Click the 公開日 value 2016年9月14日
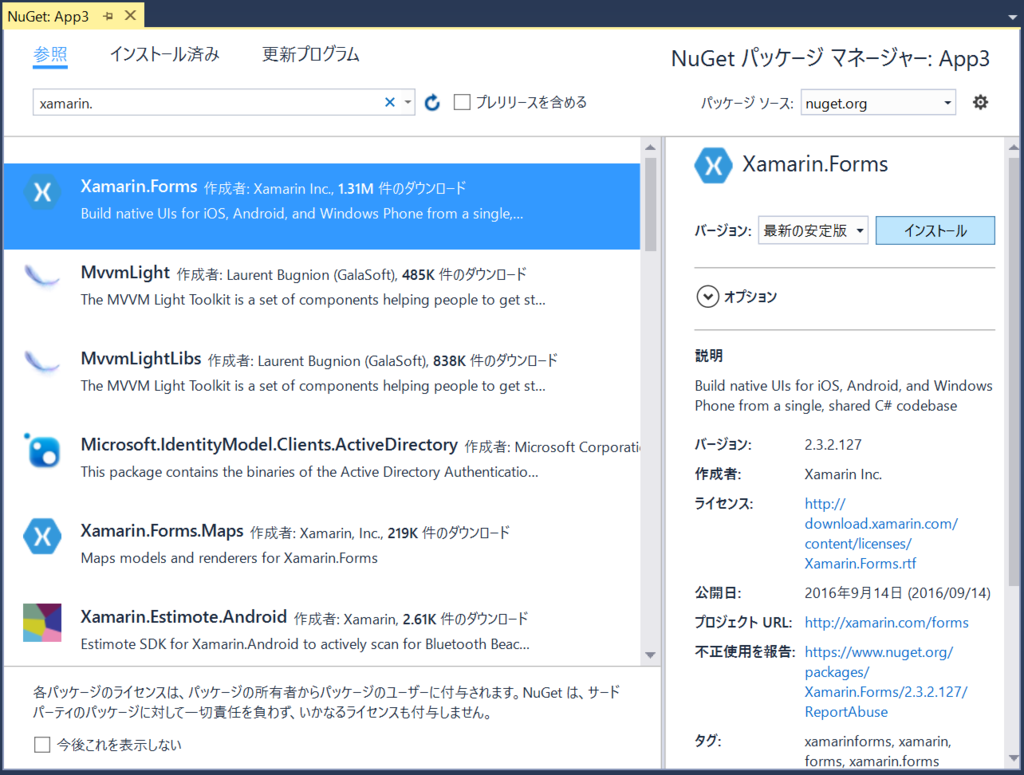The image size is (1024, 775). pos(897,593)
